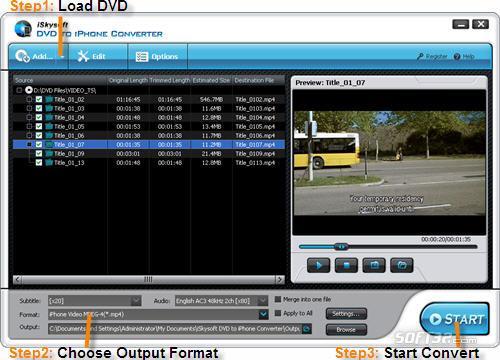This screenshot has height=360, width=500.
Task: Click the Original Length column header
Action: (128, 80)
